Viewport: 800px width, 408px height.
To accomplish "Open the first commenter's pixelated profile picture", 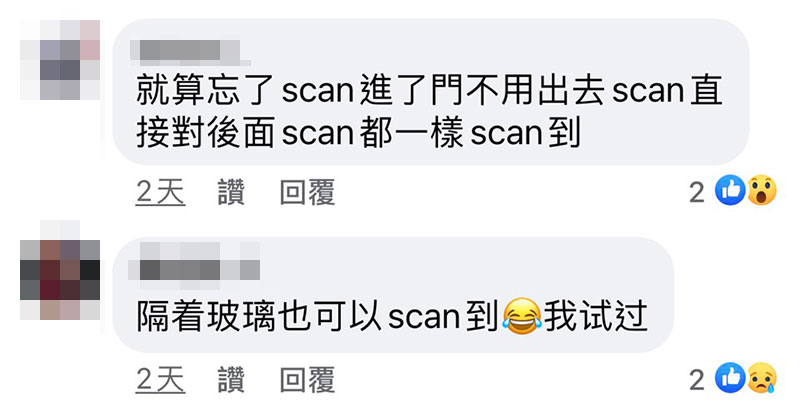I will tap(60, 60).
